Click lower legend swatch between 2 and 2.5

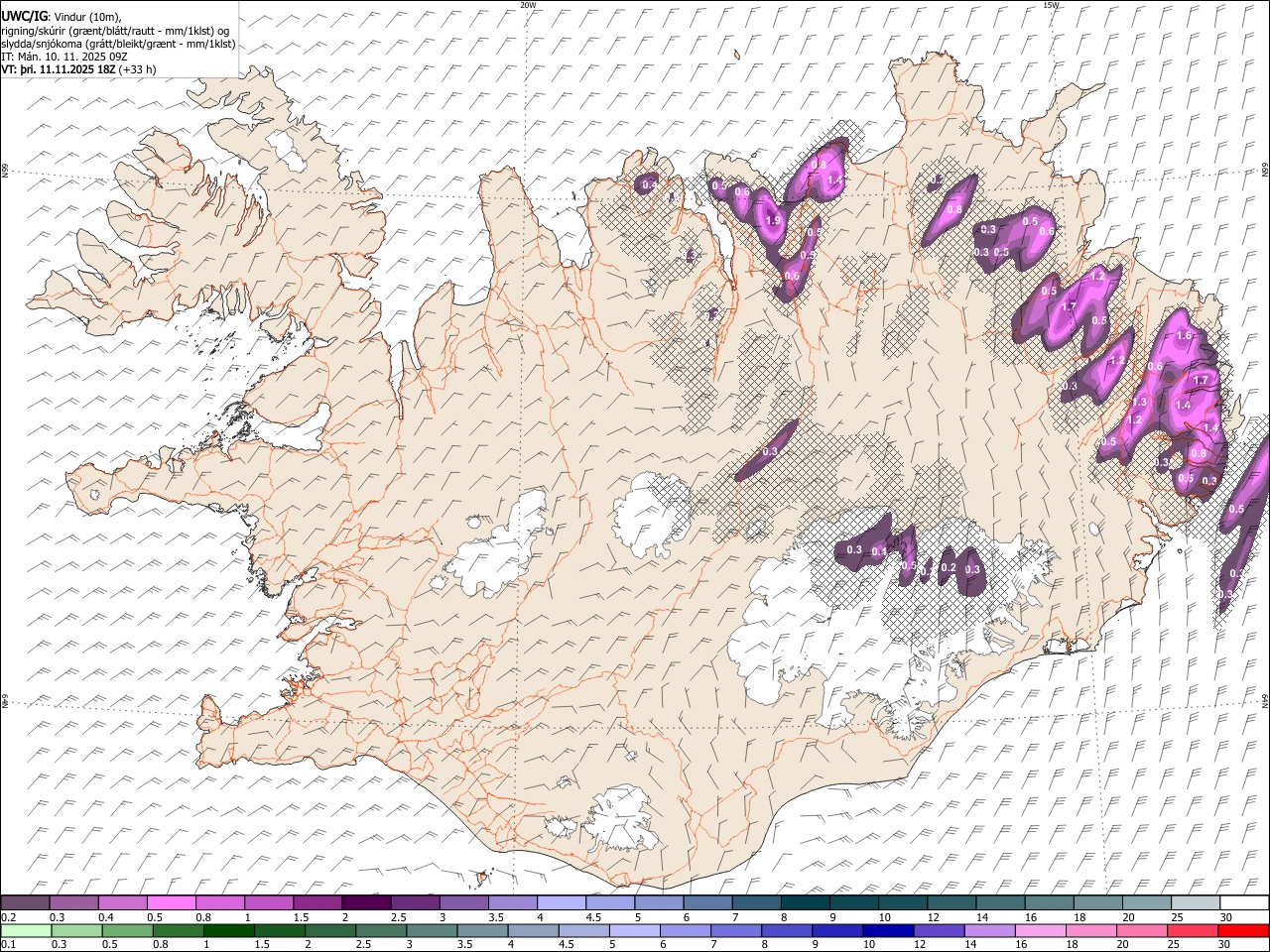click(x=329, y=930)
